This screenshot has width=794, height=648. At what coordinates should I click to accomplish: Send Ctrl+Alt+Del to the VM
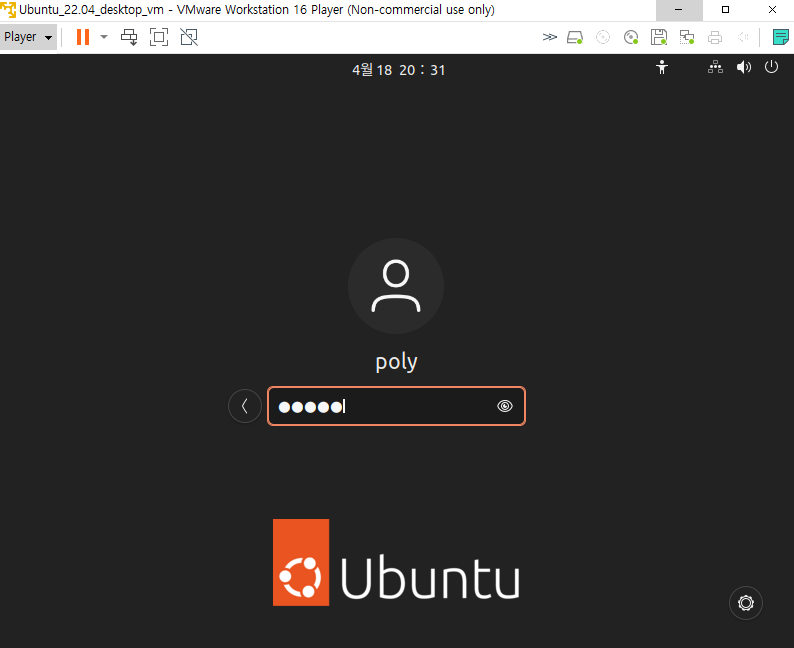129,37
